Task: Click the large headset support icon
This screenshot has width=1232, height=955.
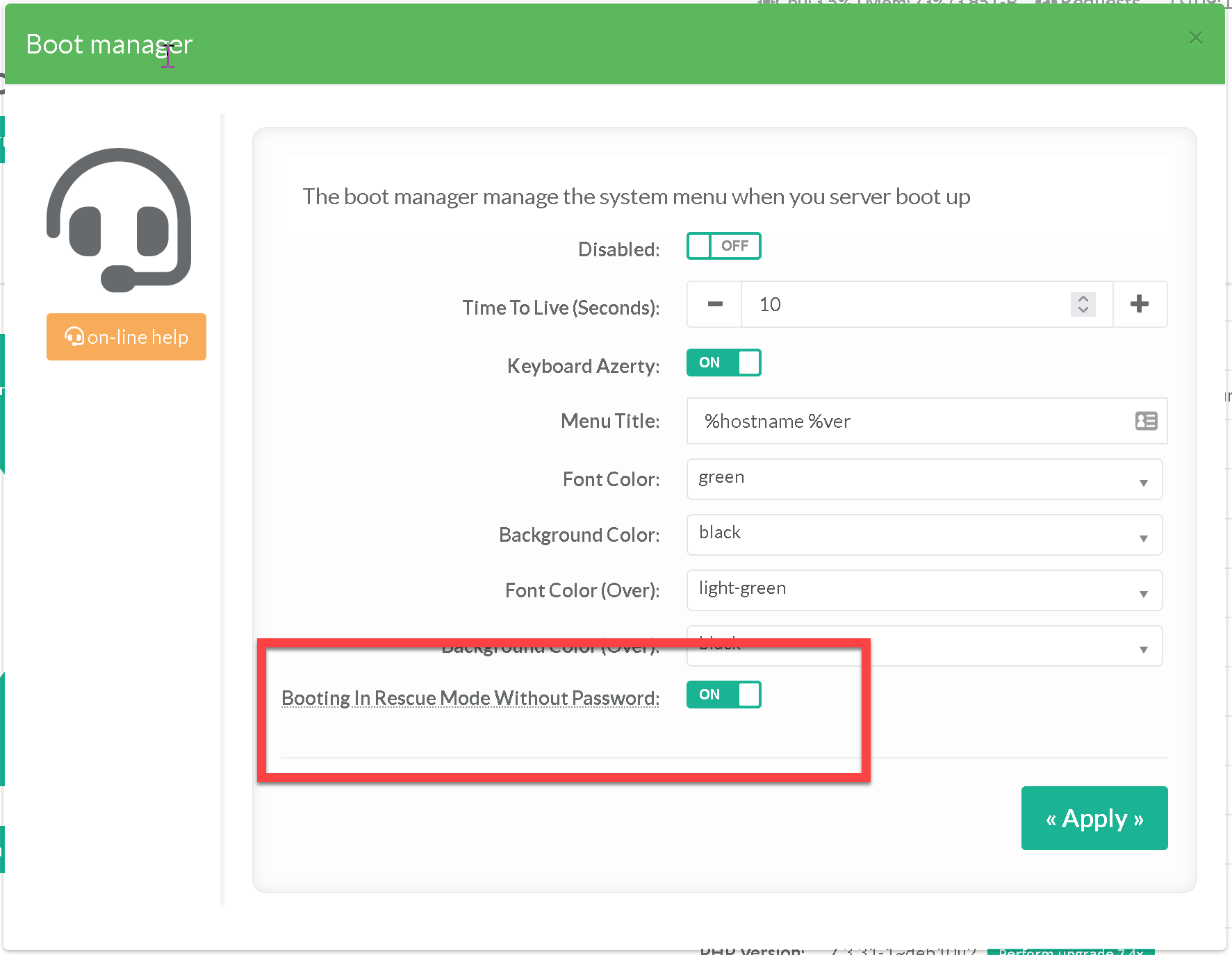Action: [119, 219]
